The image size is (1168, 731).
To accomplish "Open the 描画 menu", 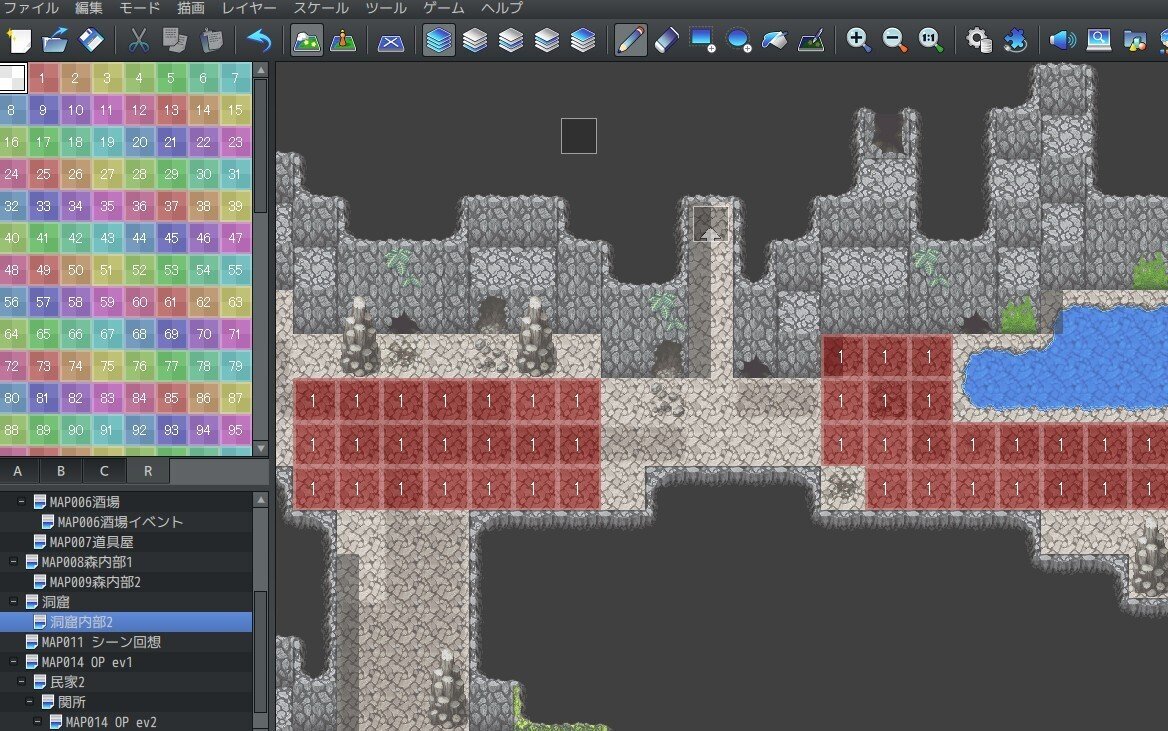I will 191,8.
